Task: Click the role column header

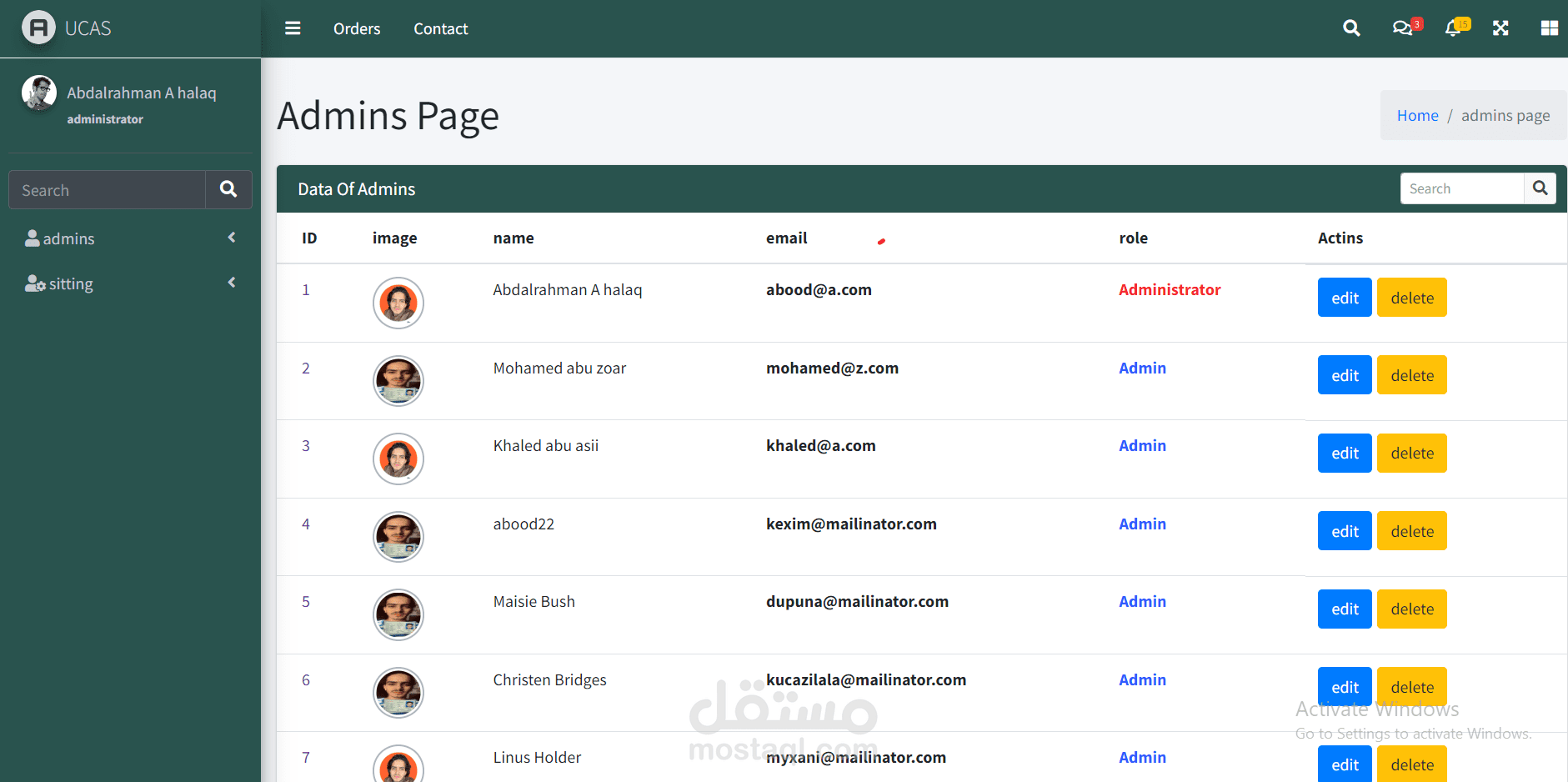Action: (x=1133, y=238)
